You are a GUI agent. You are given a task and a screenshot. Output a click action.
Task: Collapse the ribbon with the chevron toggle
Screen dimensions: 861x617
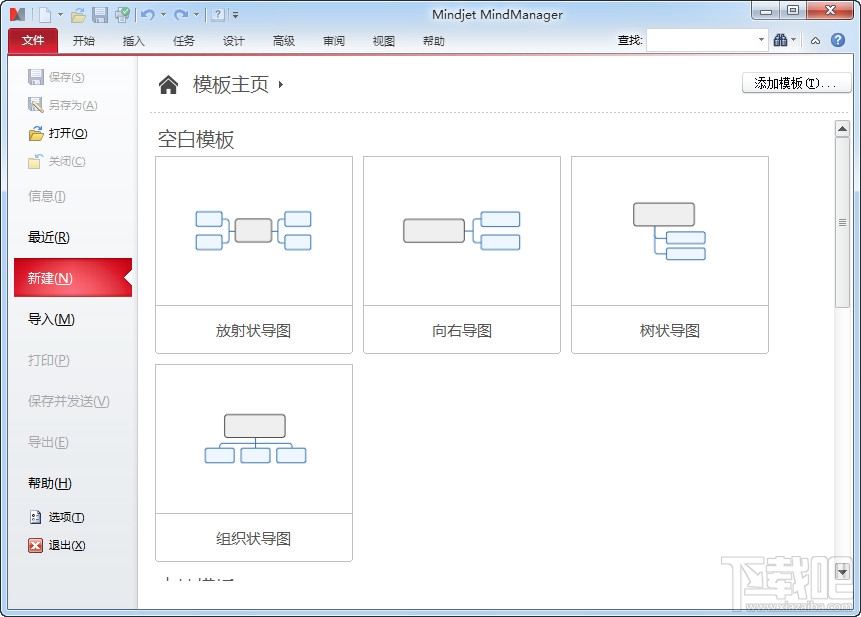point(815,40)
